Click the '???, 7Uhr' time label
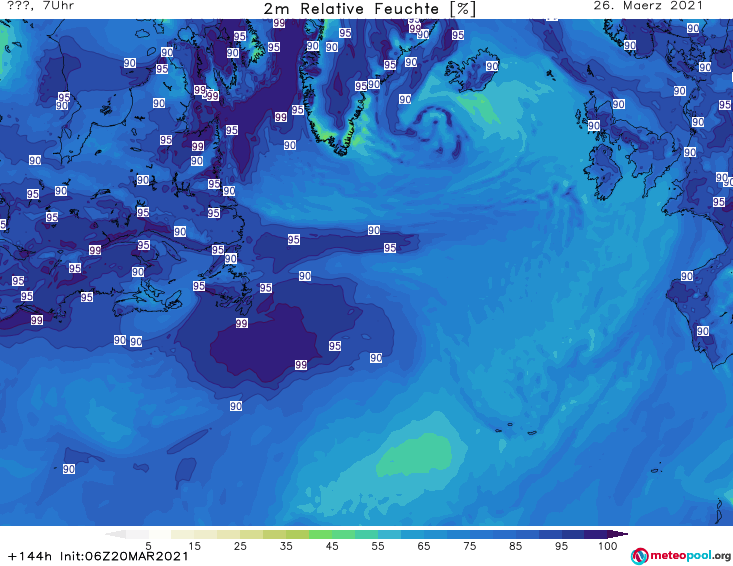Screen dimensions: 733x566 41,6
